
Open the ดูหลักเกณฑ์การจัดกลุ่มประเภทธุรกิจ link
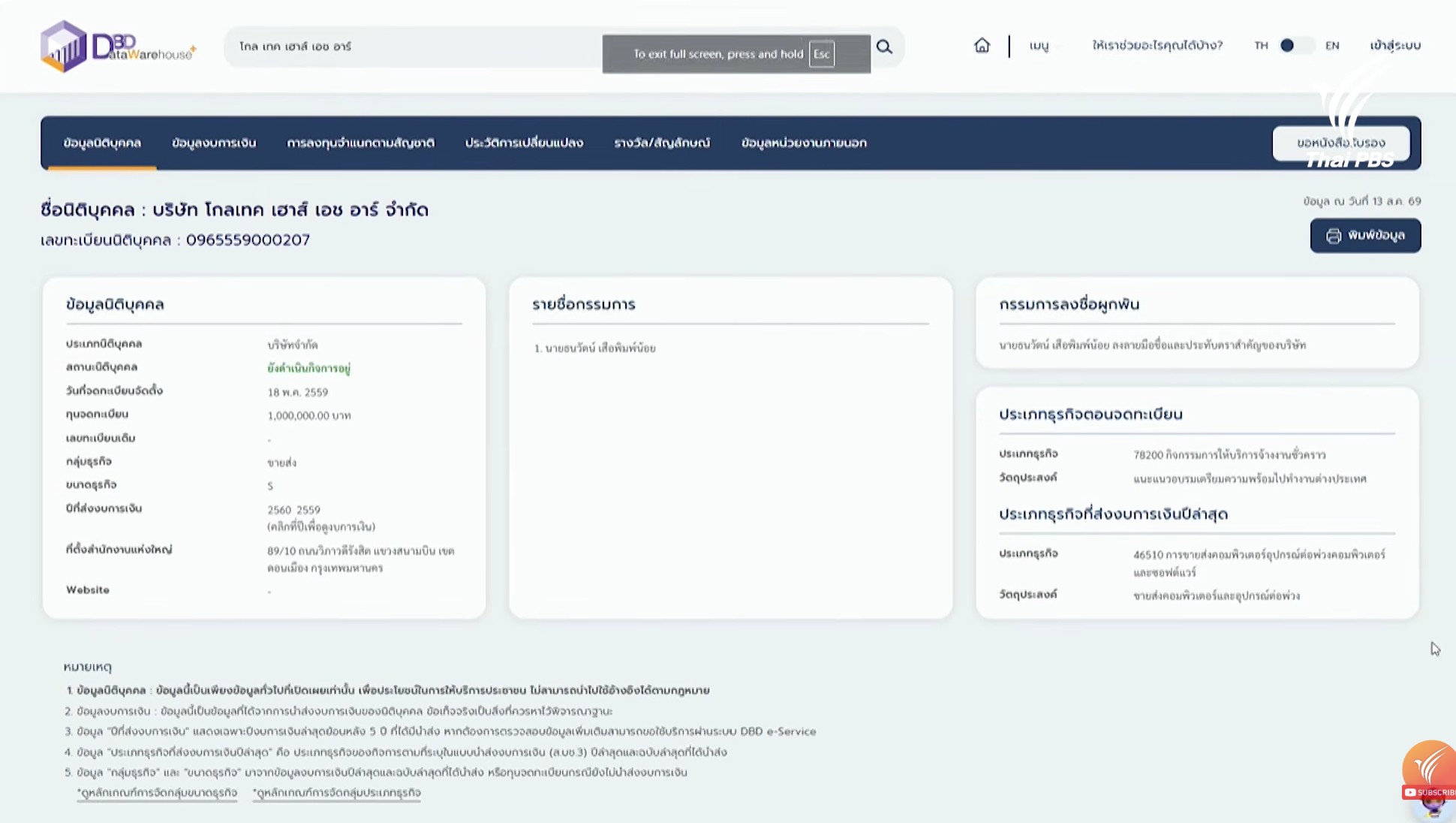coord(337,793)
